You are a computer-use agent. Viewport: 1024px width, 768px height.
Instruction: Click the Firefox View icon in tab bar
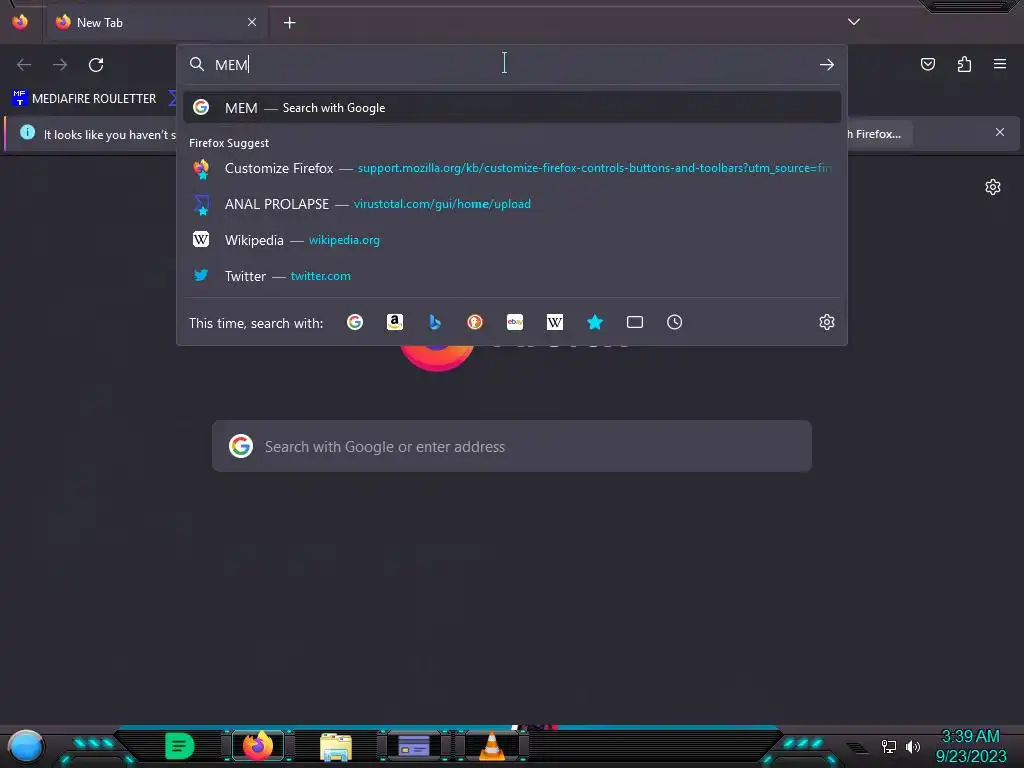coord(20,22)
